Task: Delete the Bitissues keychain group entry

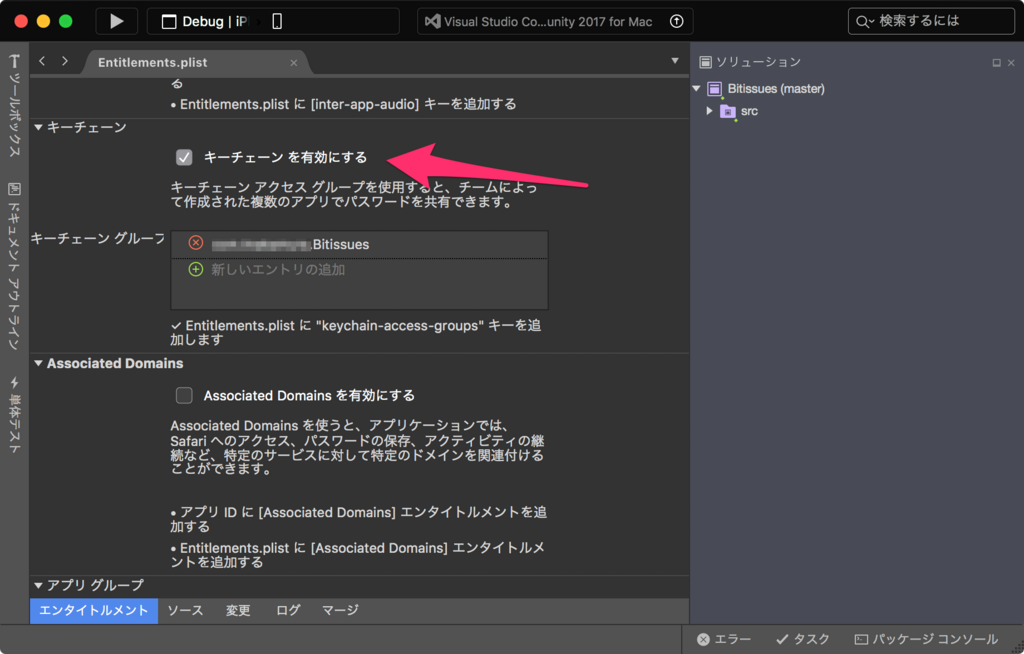Action: click(196, 242)
